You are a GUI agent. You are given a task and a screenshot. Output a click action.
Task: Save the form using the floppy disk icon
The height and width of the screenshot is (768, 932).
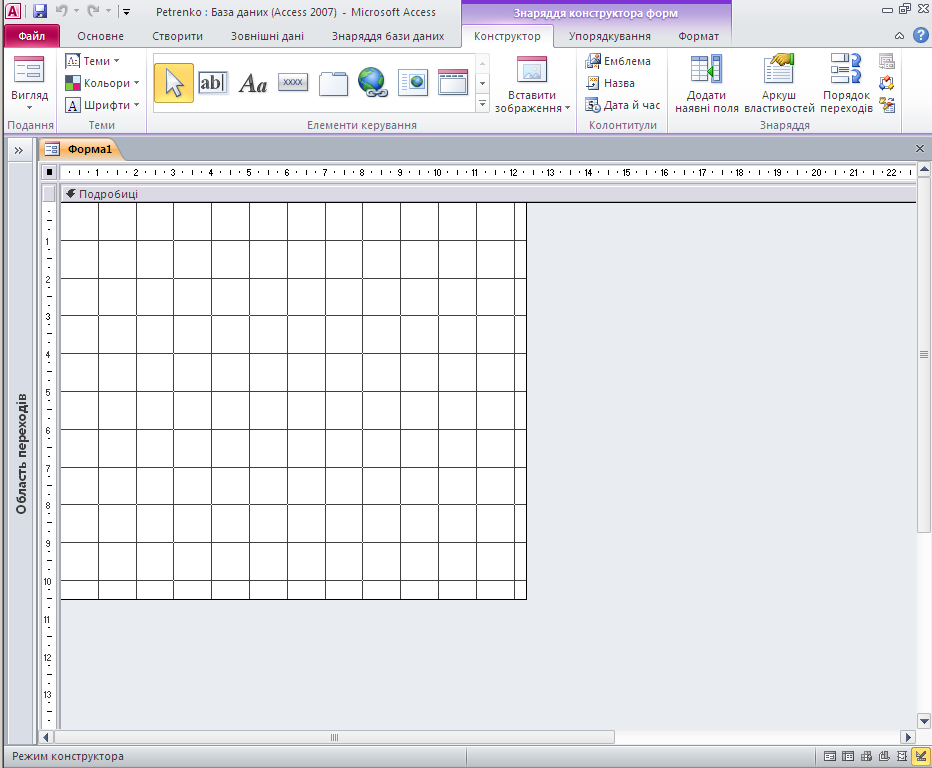tap(40, 11)
